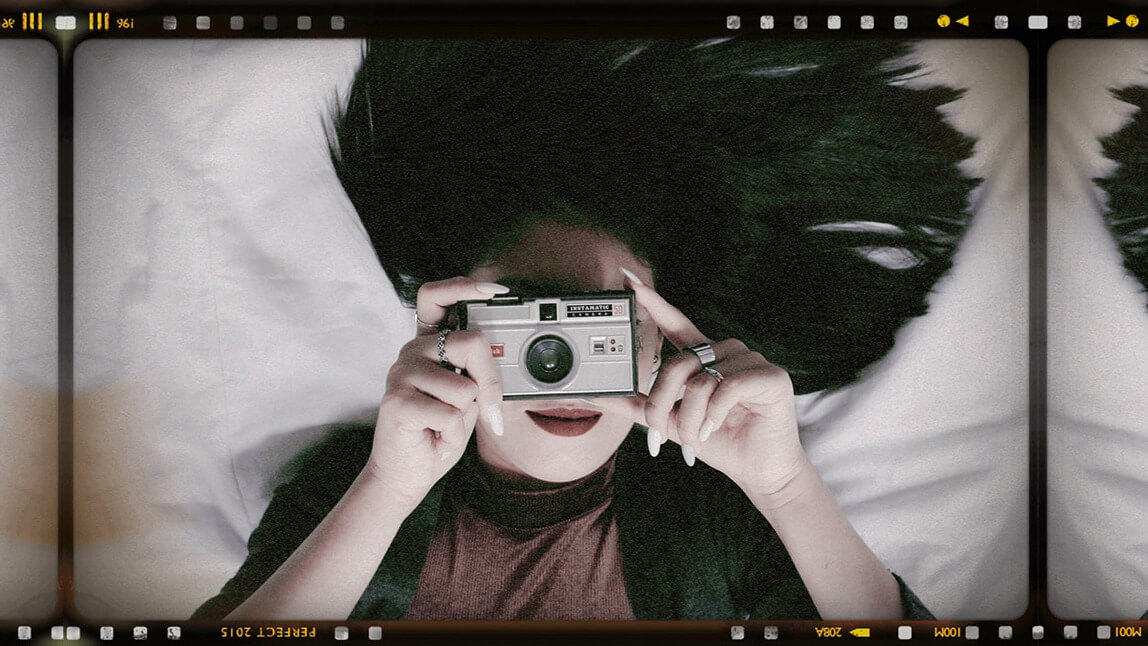Click the mirrored PERFECT 2015 film-edge text
The width and height of the screenshot is (1148, 646).
point(269,632)
